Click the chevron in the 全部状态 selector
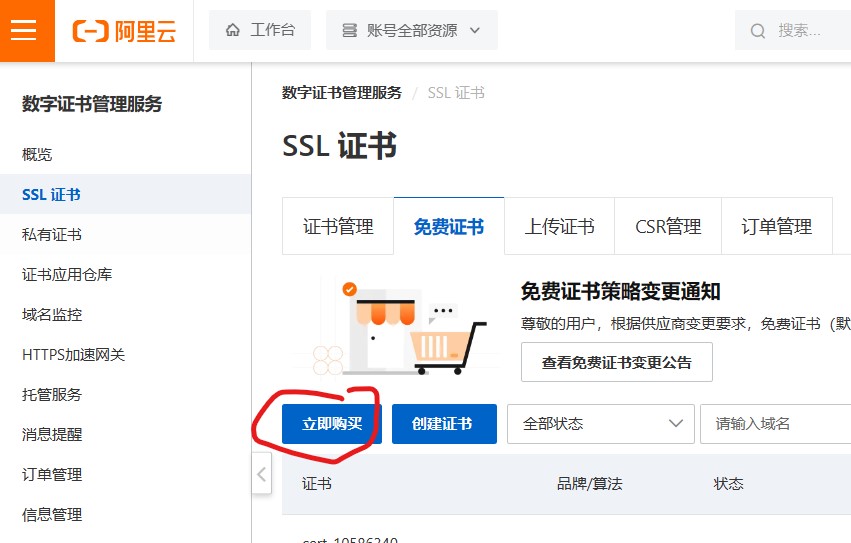Viewport: 851px width, 543px height. click(x=676, y=424)
